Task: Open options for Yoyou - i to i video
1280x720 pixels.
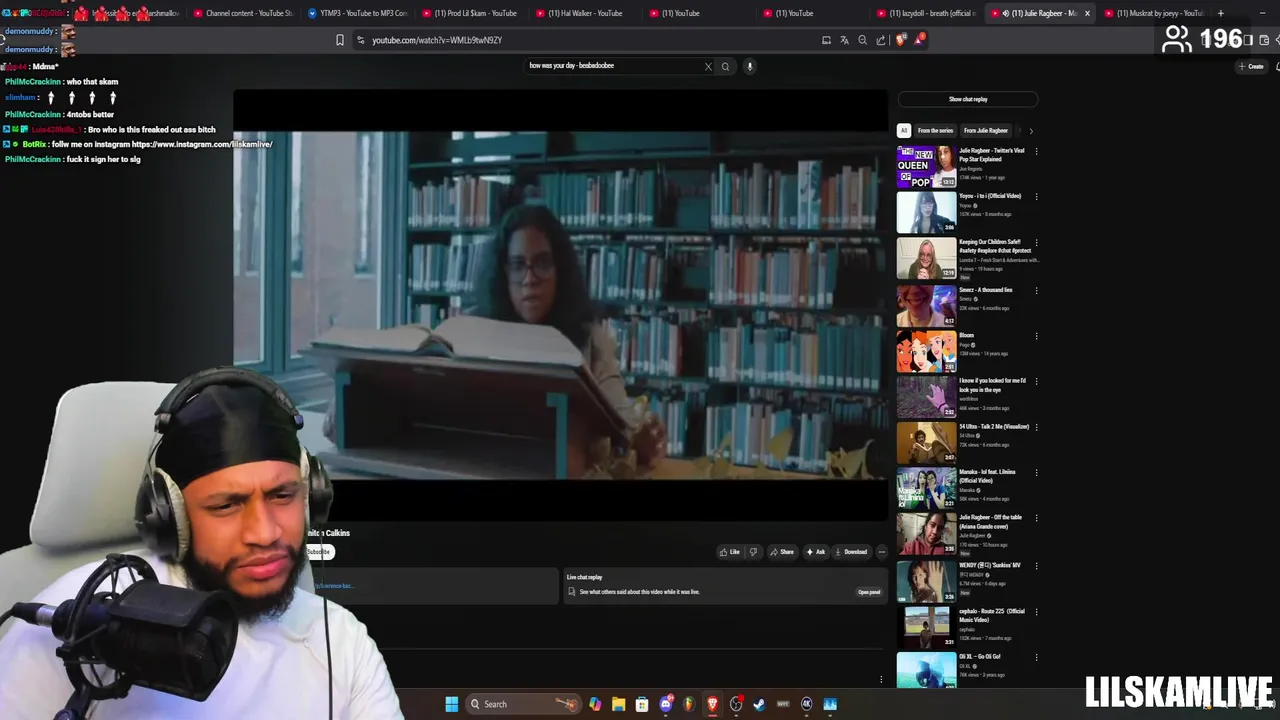Action: click(1036, 197)
